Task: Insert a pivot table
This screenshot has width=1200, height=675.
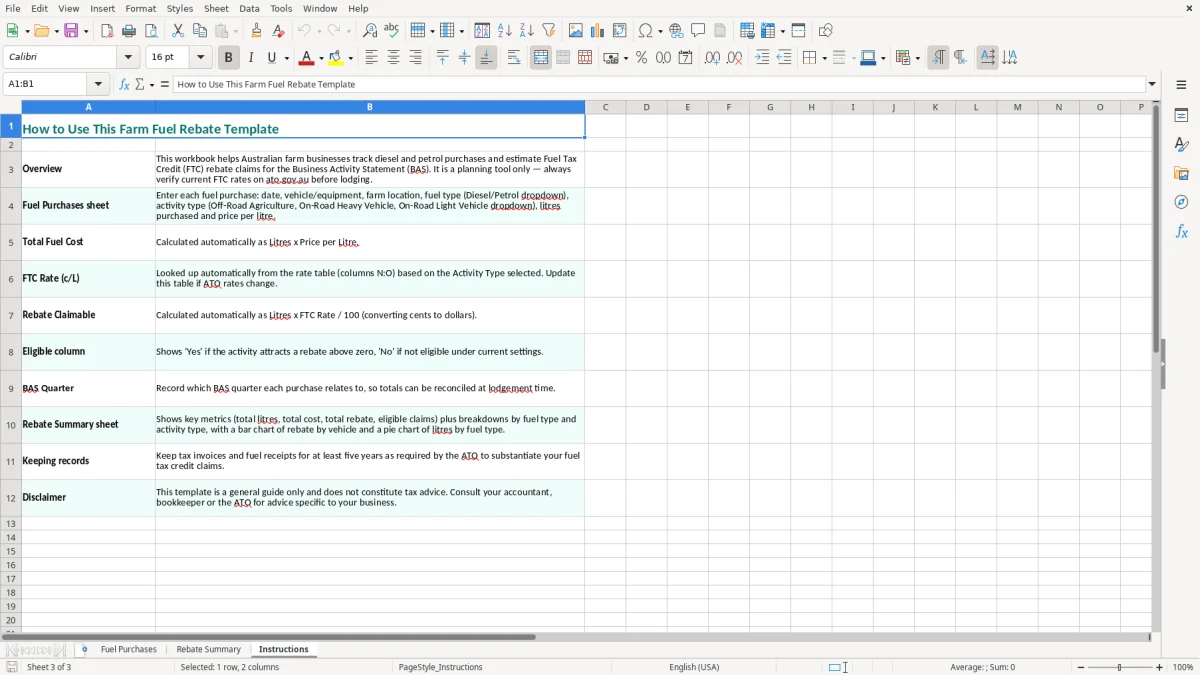Action: point(620,31)
